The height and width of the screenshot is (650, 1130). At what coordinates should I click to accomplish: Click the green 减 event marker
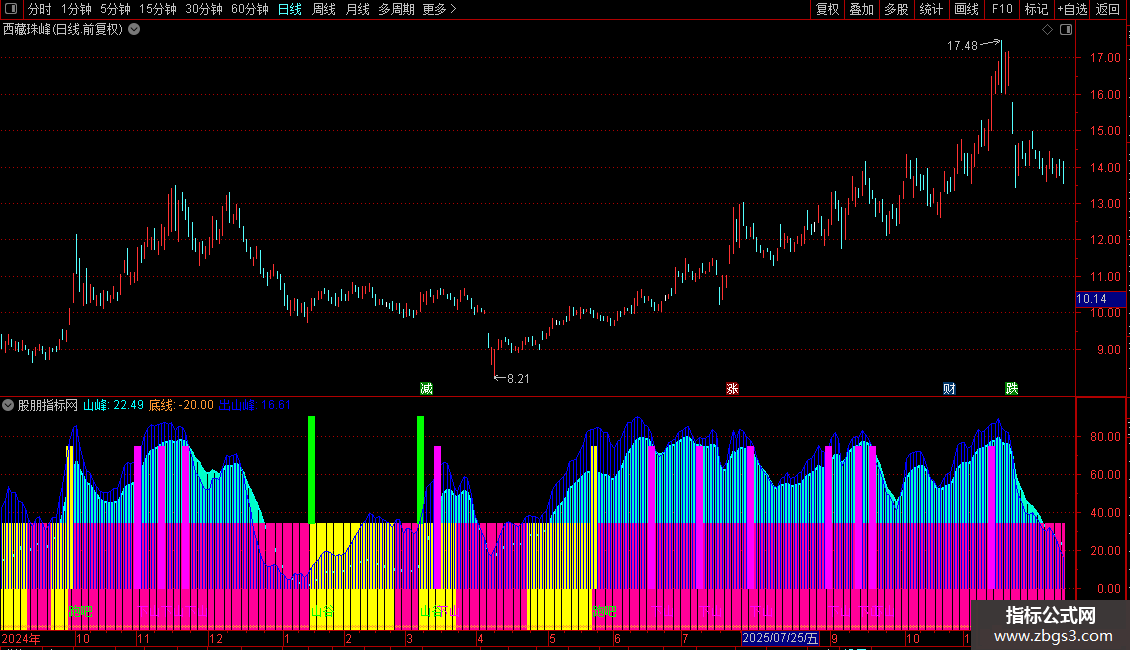click(427, 389)
